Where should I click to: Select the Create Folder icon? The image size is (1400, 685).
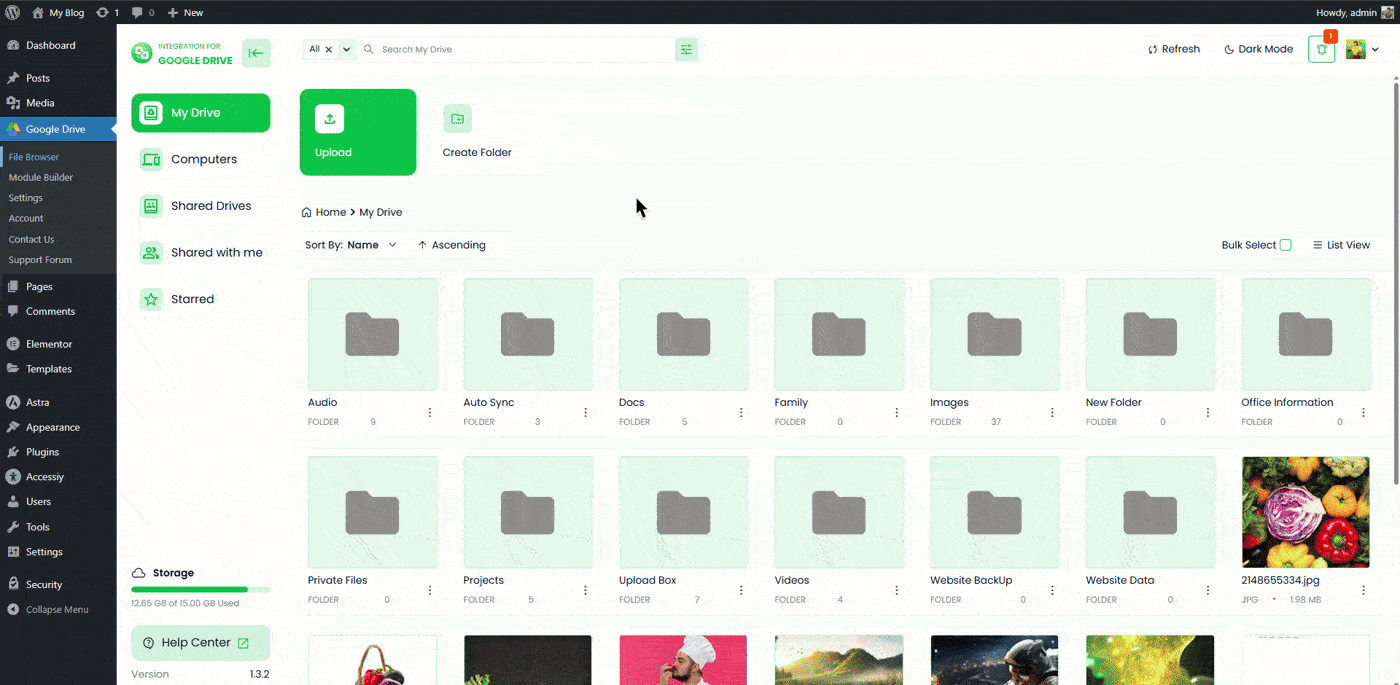(457, 118)
